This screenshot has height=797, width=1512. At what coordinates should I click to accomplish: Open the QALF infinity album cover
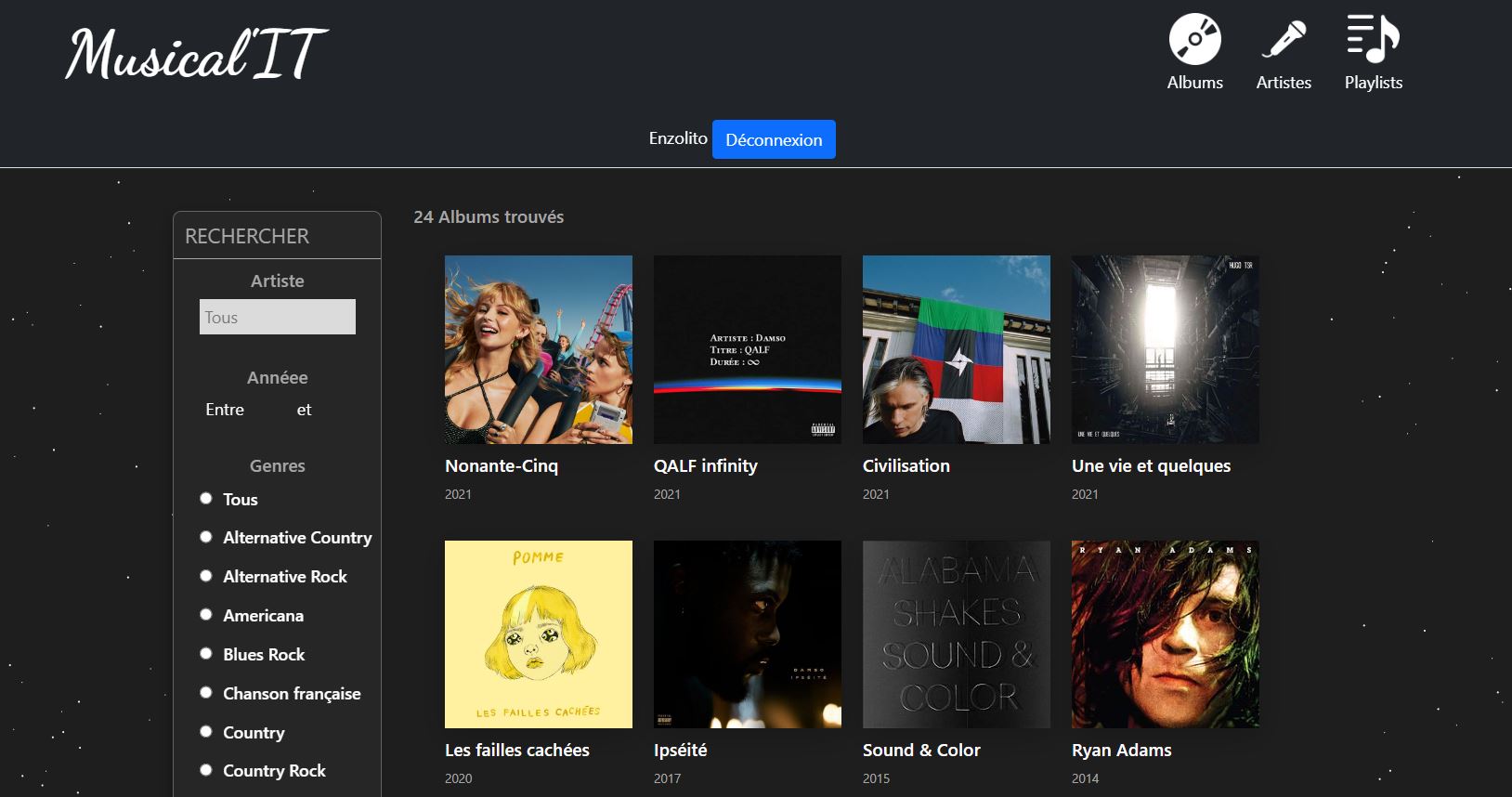point(748,349)
